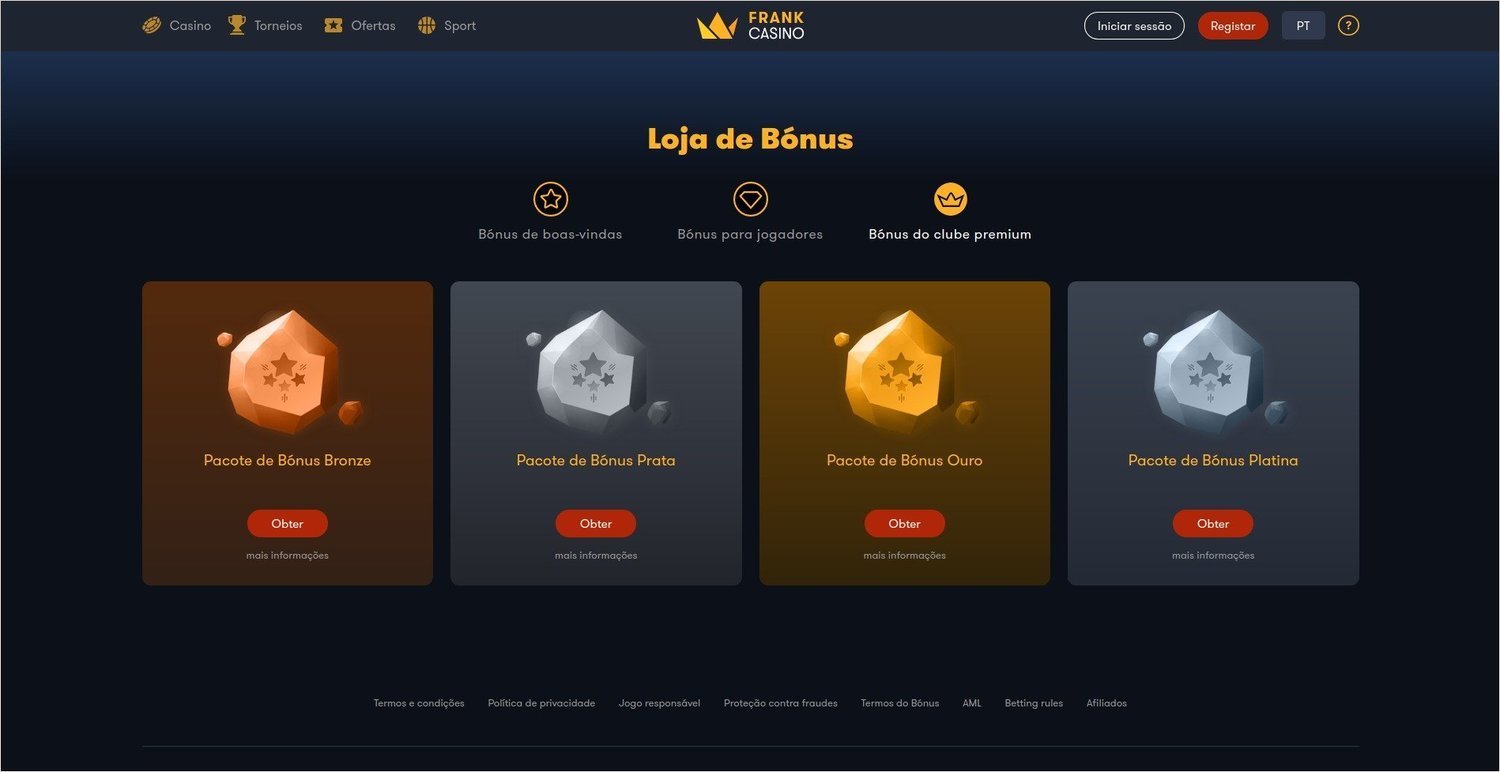Click the Frank Casino crown logo
The height and width of the screenshot is (772, 1500).
coord(750,26)
